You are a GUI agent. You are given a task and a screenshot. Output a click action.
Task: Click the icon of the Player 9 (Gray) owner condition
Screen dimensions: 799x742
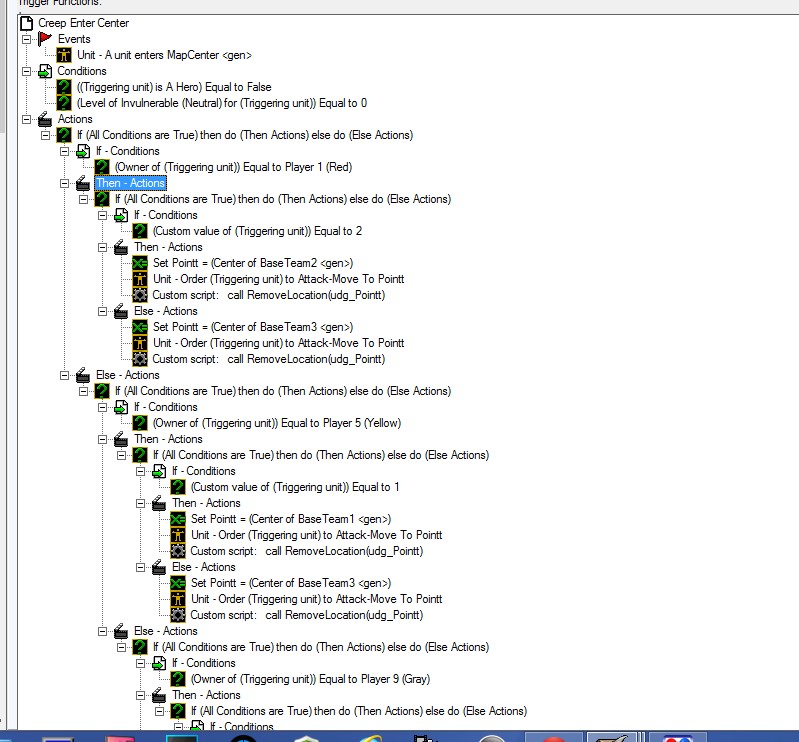click(x=178, y=679)
